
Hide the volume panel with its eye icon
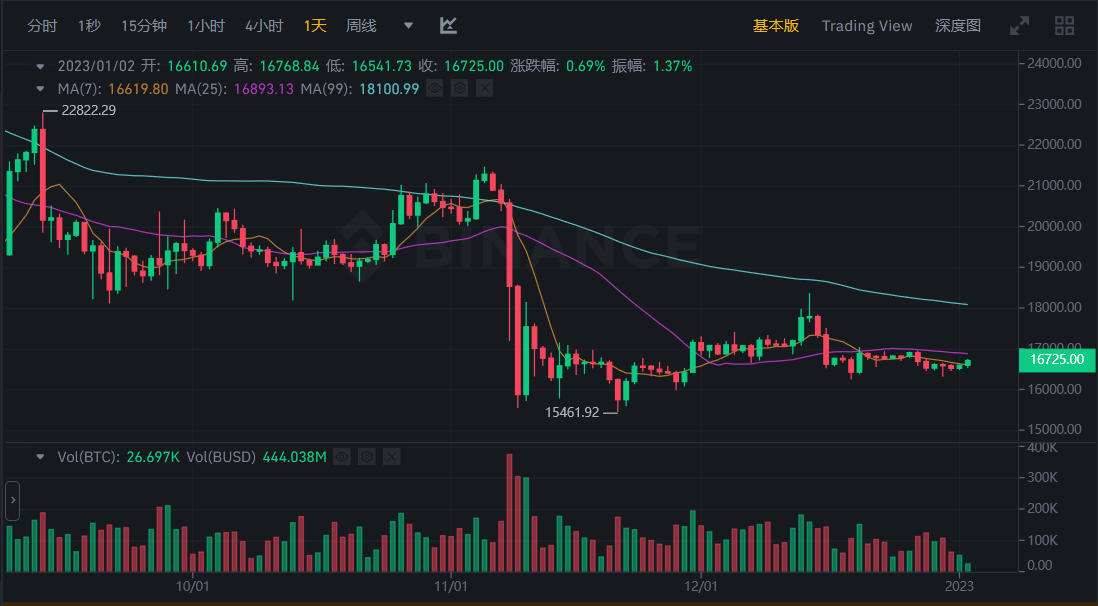(342, 456)
